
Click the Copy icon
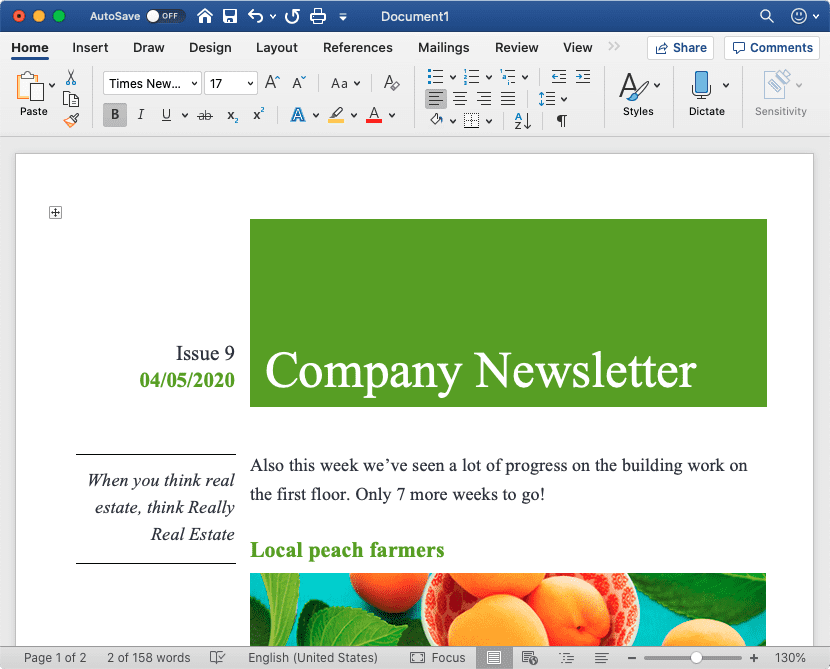(x=71, y=99)
